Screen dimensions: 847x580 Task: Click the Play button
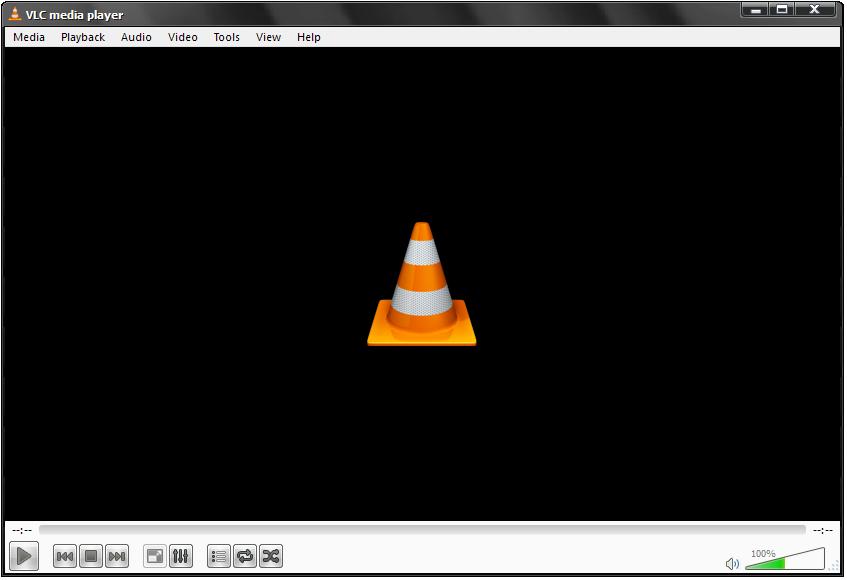24,556
